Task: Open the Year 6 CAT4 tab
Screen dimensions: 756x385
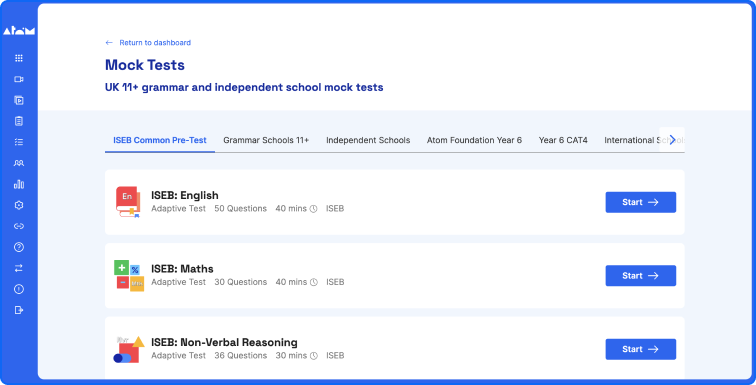Action: point(563,140)
